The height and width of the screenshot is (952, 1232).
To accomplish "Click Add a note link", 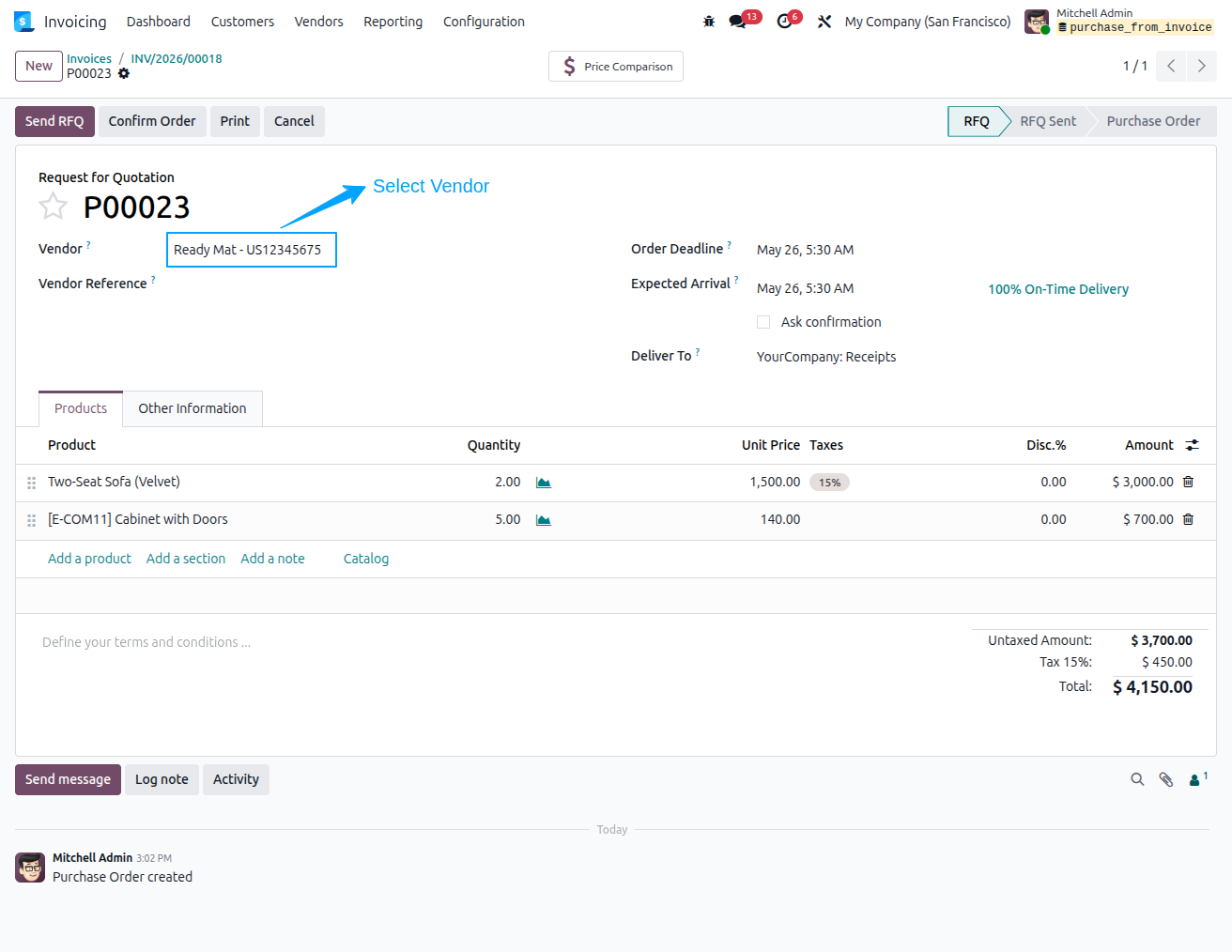I will (272, 559).
